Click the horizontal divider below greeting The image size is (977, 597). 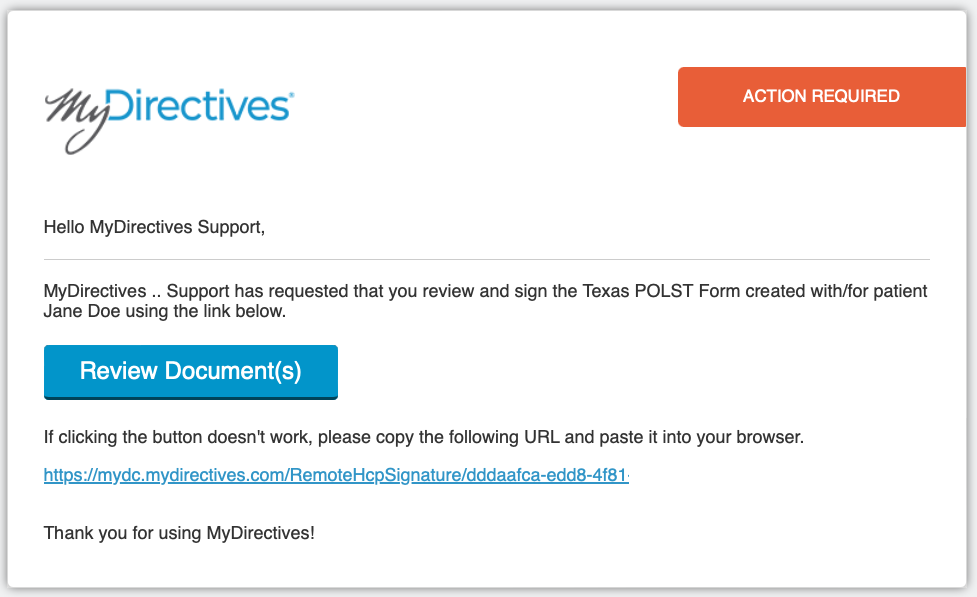pos(487,259)
